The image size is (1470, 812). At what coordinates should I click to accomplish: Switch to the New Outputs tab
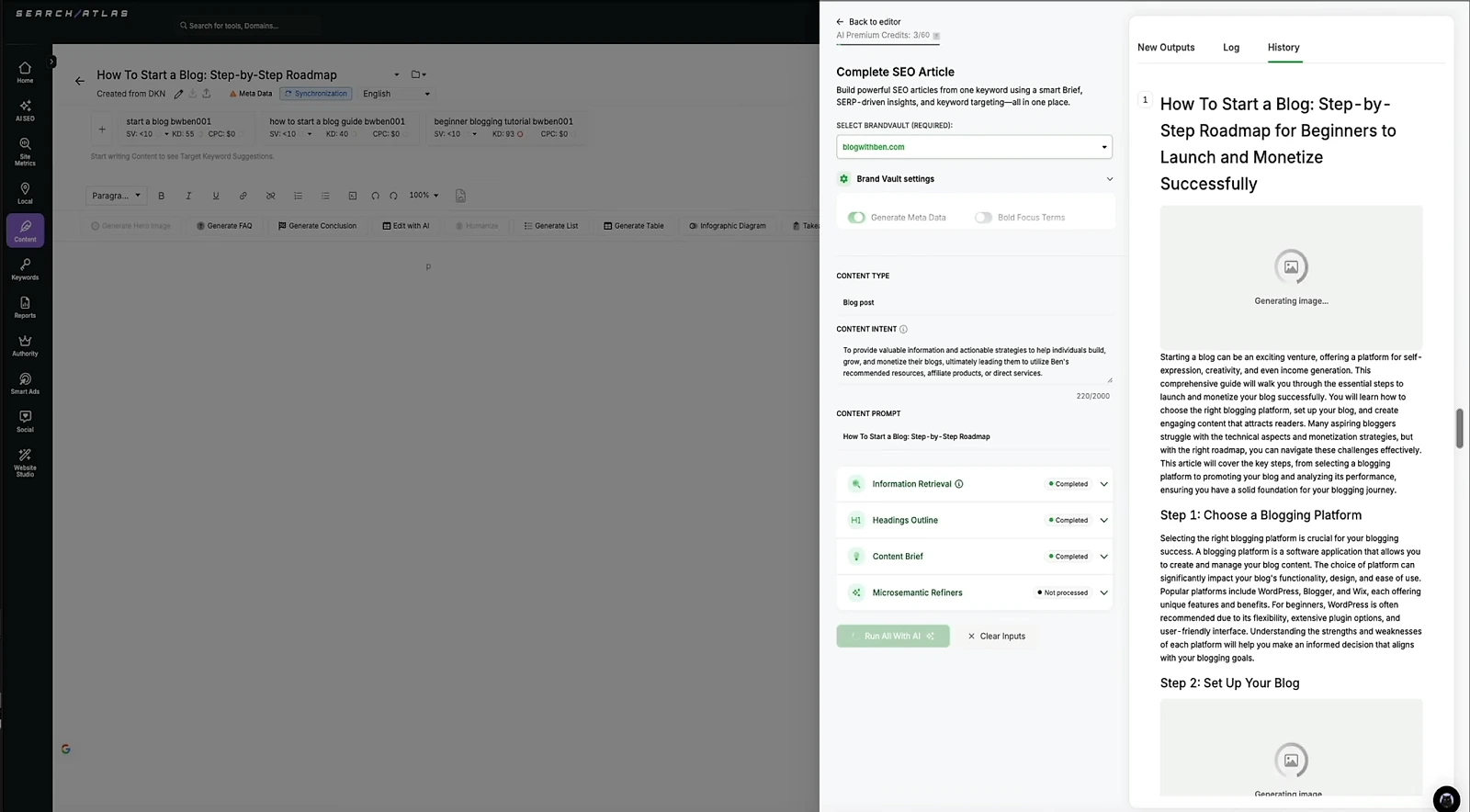point(1166,48)
